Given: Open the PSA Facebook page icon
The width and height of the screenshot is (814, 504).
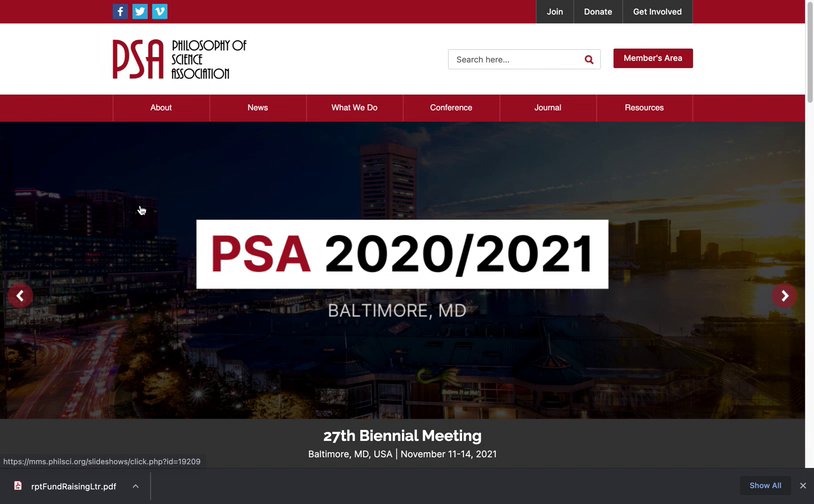Looking at the screenshot, I should coord(120,12).
